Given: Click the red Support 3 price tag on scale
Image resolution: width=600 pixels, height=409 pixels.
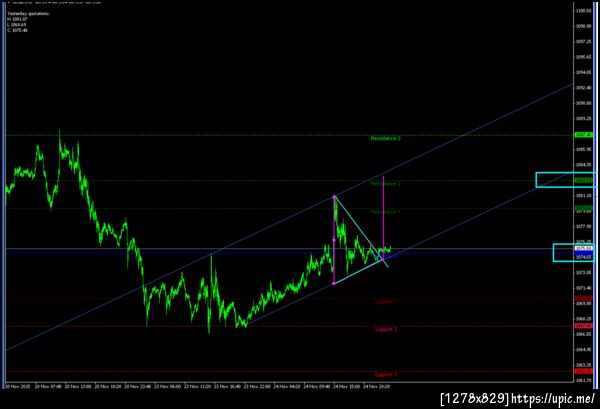Looking at the screenshot, I should pos(584,371).
